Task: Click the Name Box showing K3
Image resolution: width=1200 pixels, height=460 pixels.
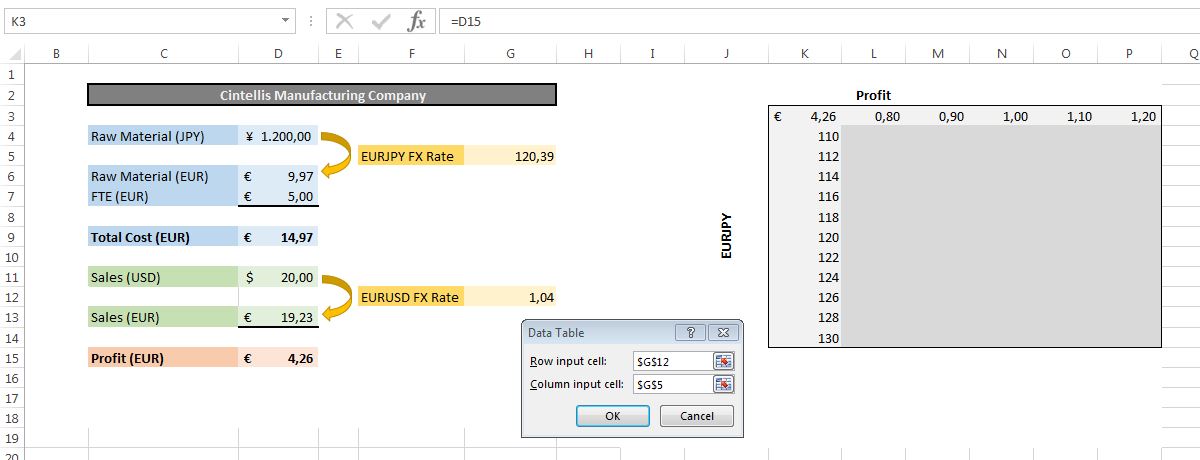Action: (x=140, y=21)
